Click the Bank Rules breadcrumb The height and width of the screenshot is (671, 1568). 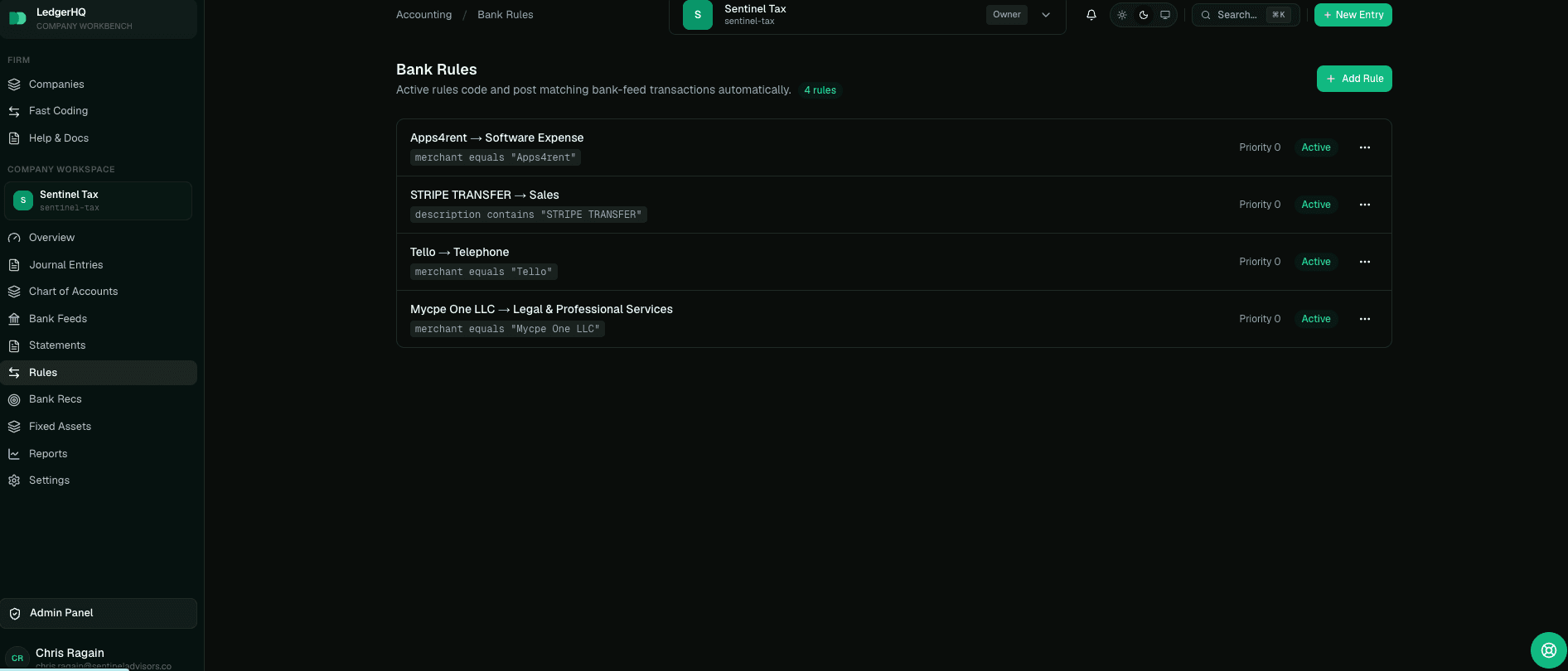(x=506, y=15)
